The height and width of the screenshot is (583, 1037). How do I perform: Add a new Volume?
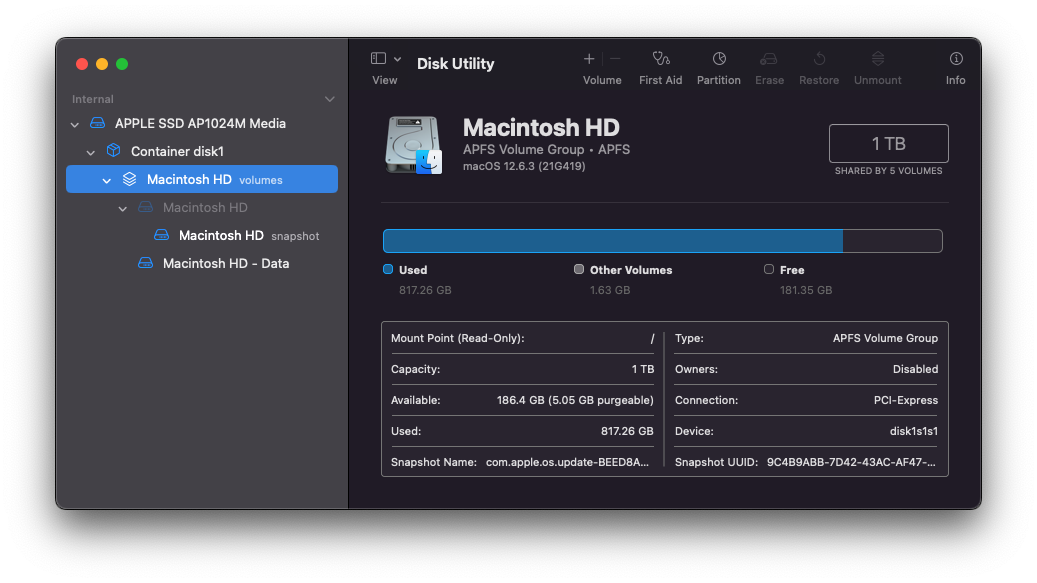tap(589, 58)
